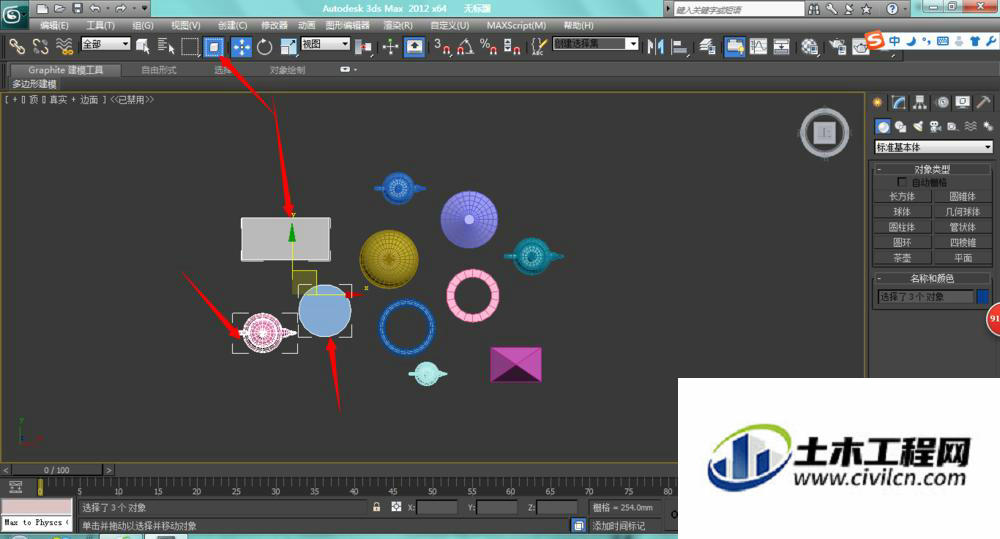The image size is (1000, 539).
Task: Click the 茶壶 primitive button
Action: click(902, 258)
